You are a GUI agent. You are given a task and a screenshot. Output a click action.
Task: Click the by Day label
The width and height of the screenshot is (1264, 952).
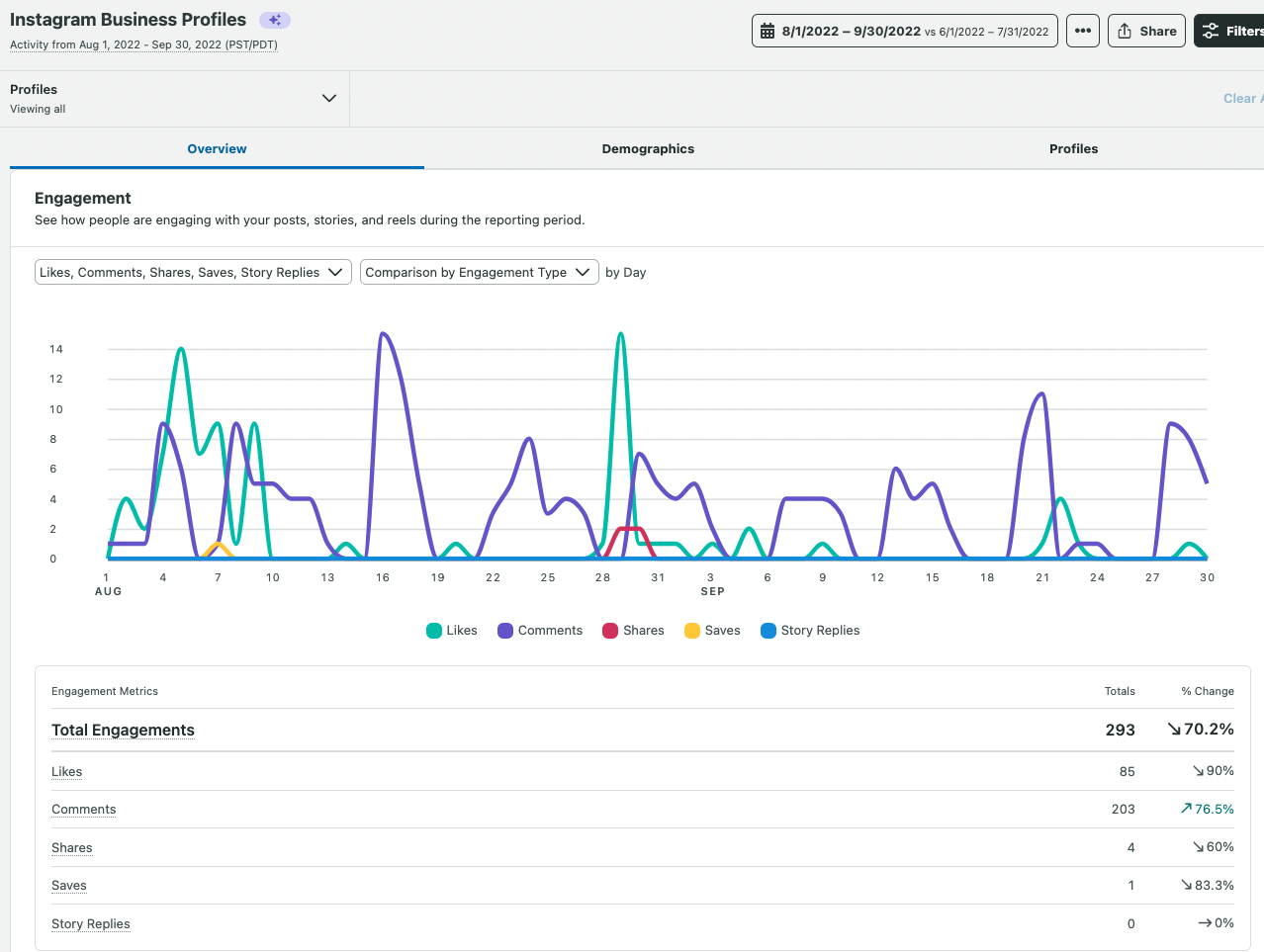tap(626, 272)
